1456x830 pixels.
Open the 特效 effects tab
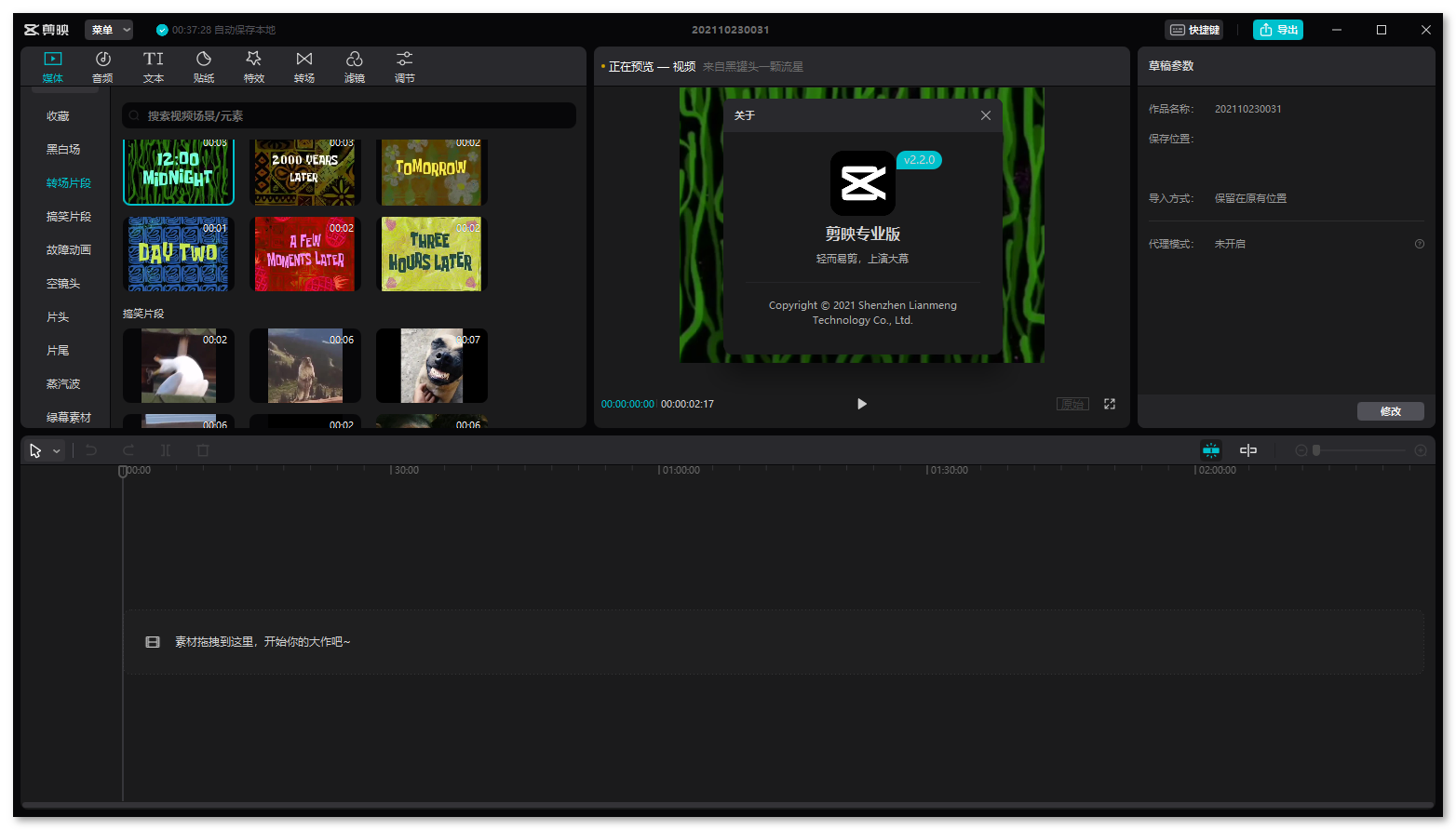click(x=254, y=67)
